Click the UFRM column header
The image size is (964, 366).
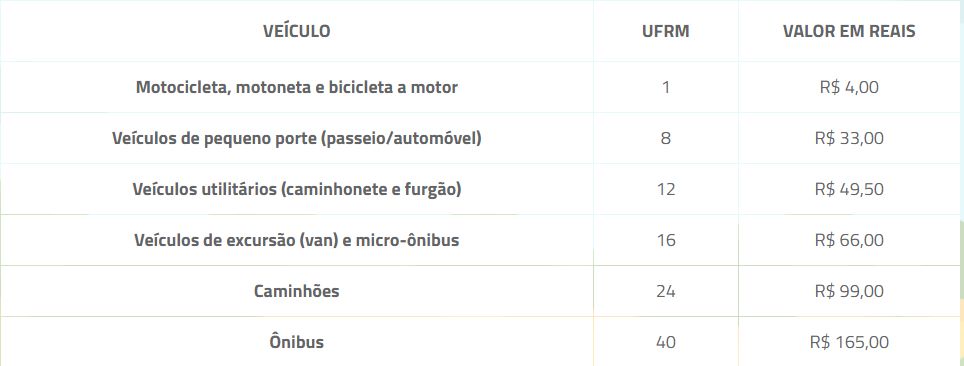click(666, 31)
